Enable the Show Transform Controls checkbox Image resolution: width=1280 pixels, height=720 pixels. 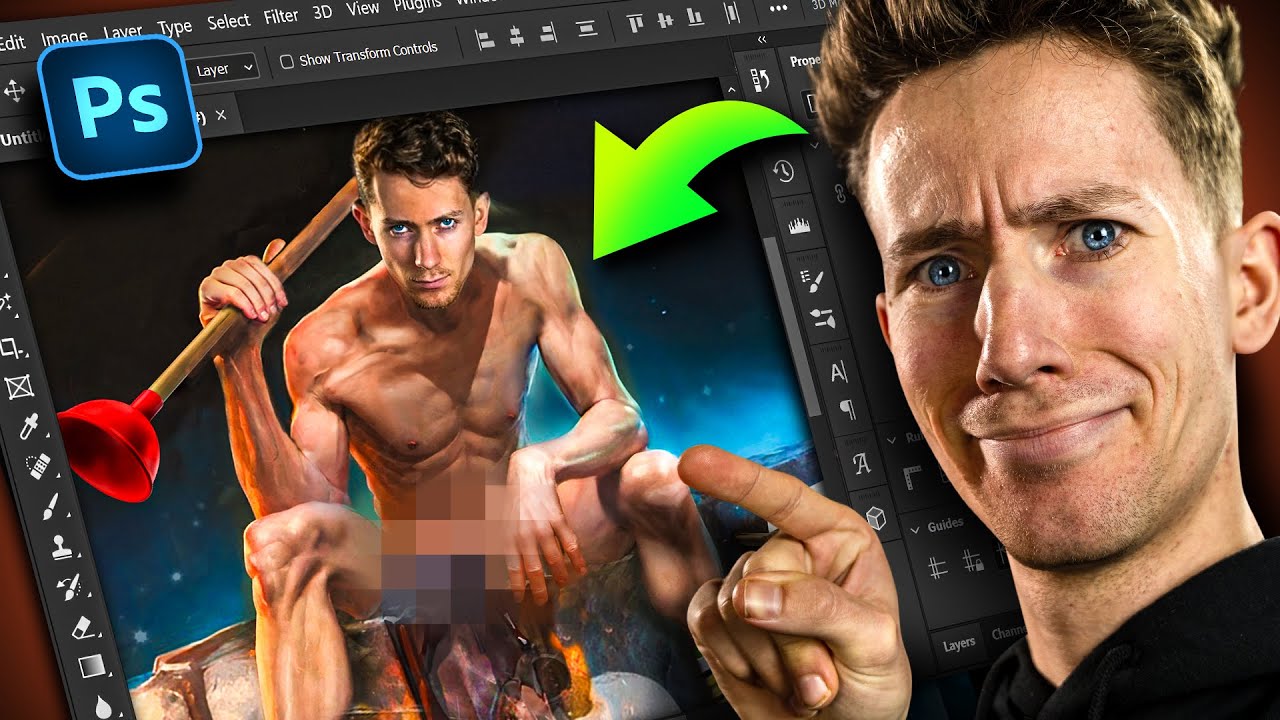coord(287,62)
